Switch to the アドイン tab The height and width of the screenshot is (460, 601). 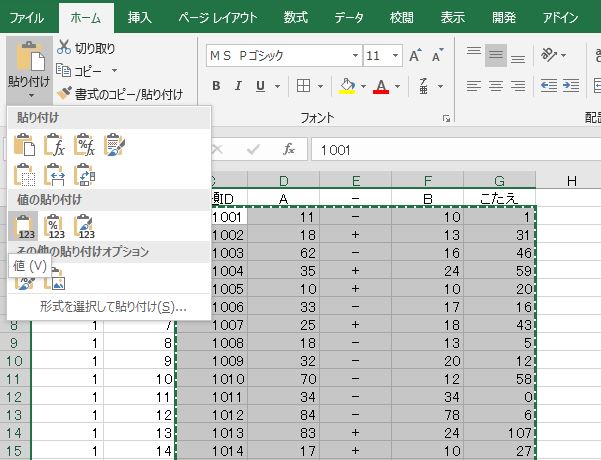click(560, 18)
